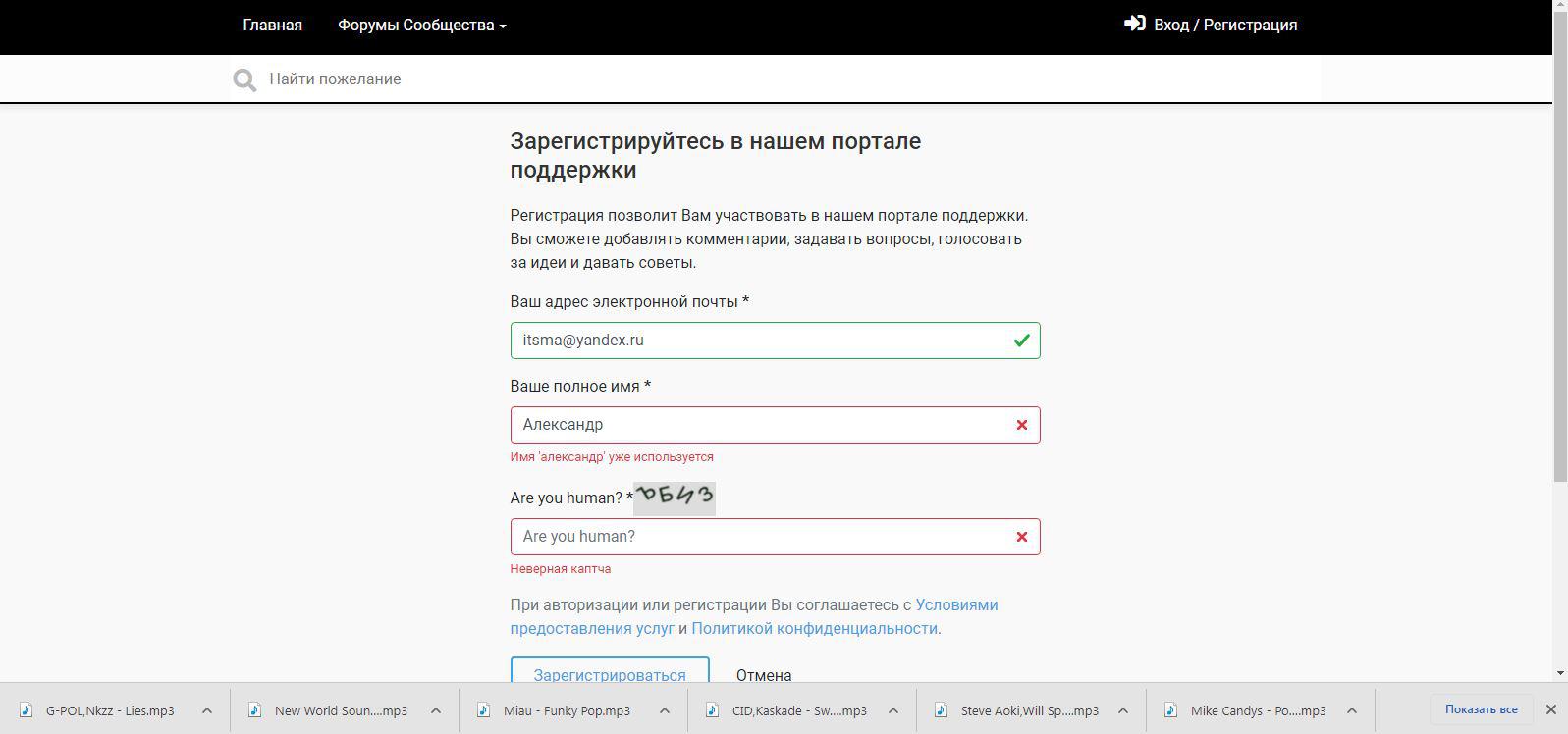Click red cross in captcha field
Image resolution: width=1568 pixels, height=734 pixels.
click(x=1021, y=537)
